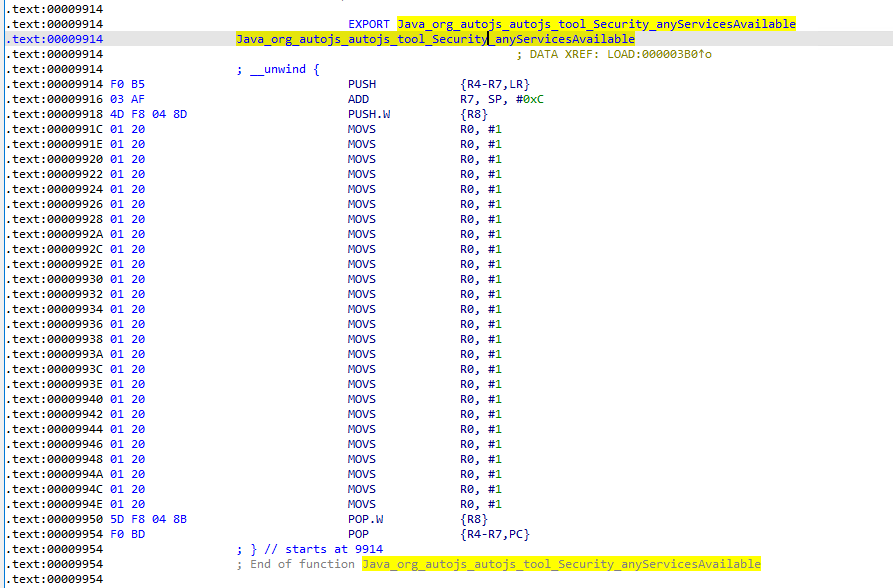Click the function name in End of function comment
This screenshot has width=893, height=588.
560,564
